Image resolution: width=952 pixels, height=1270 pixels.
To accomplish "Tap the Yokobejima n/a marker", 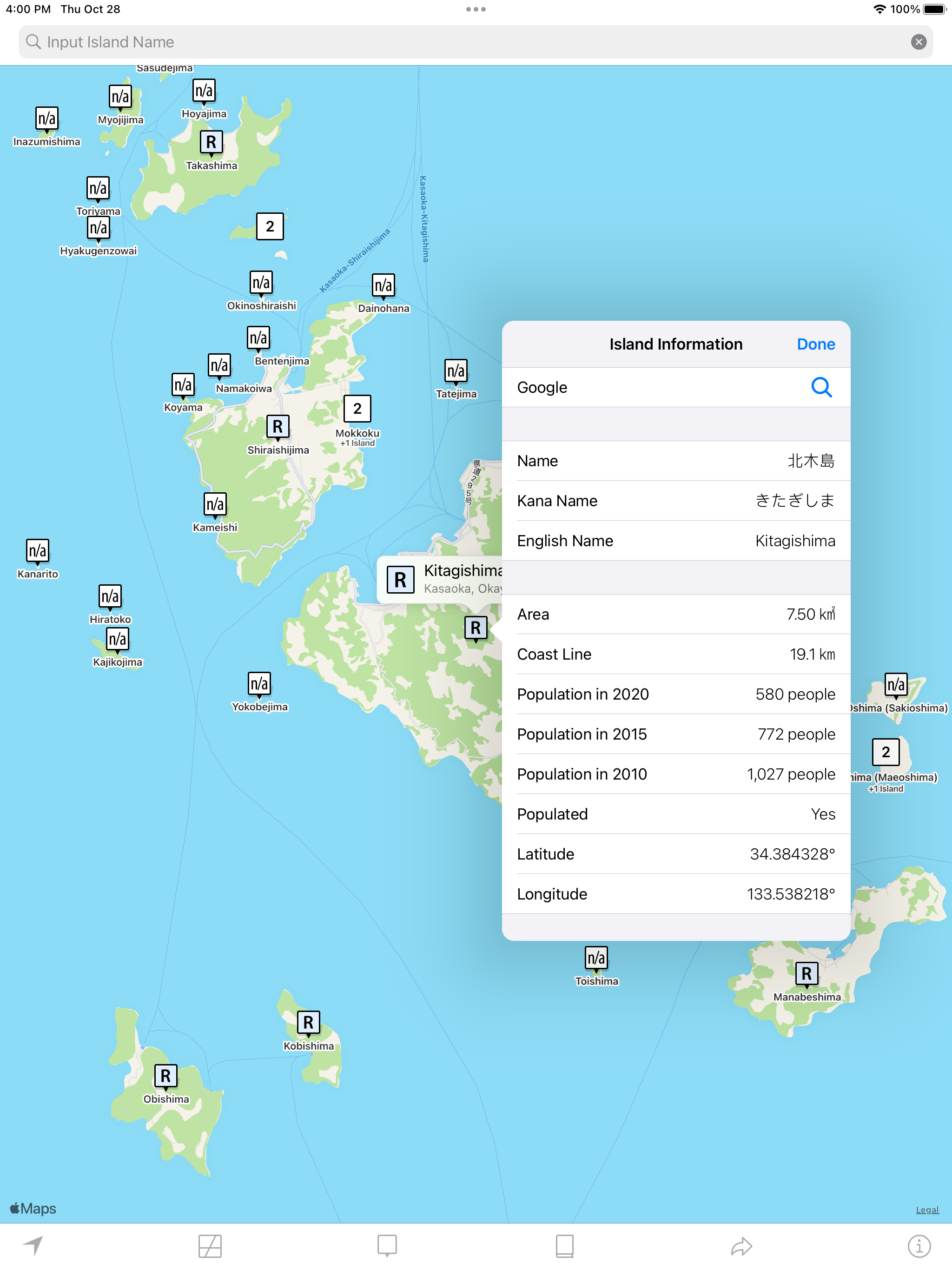I will pyautogui.click(x=259, y=684).
